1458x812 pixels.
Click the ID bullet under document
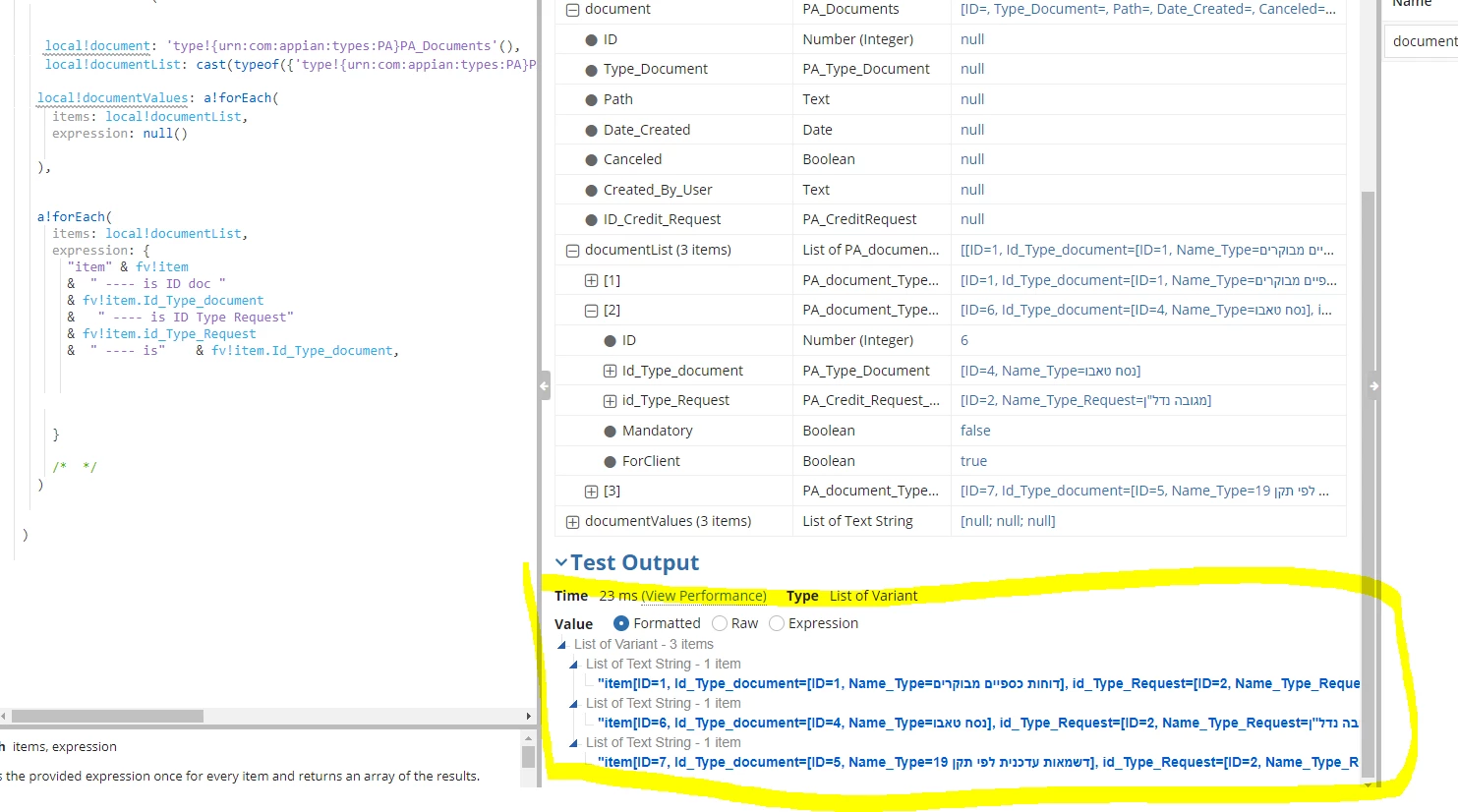(x=591, y=40)
